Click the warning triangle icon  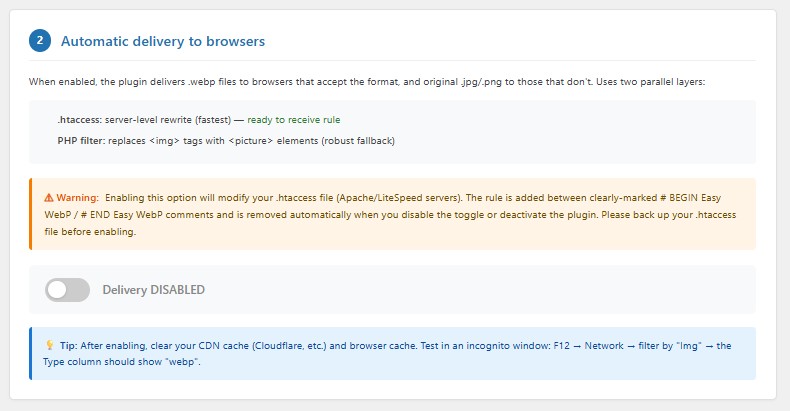pyautogui.click(x=49, y=198)
